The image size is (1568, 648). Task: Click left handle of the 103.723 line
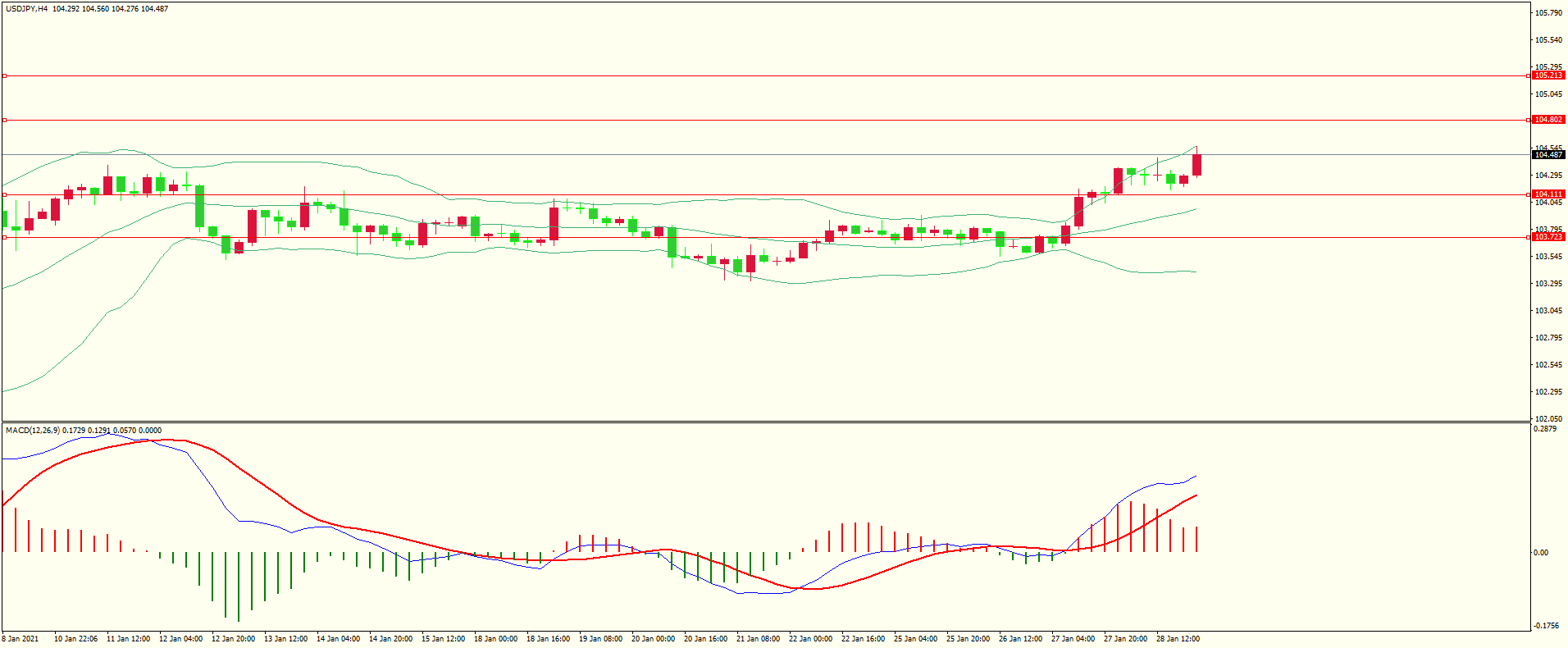tap(4, 237)
